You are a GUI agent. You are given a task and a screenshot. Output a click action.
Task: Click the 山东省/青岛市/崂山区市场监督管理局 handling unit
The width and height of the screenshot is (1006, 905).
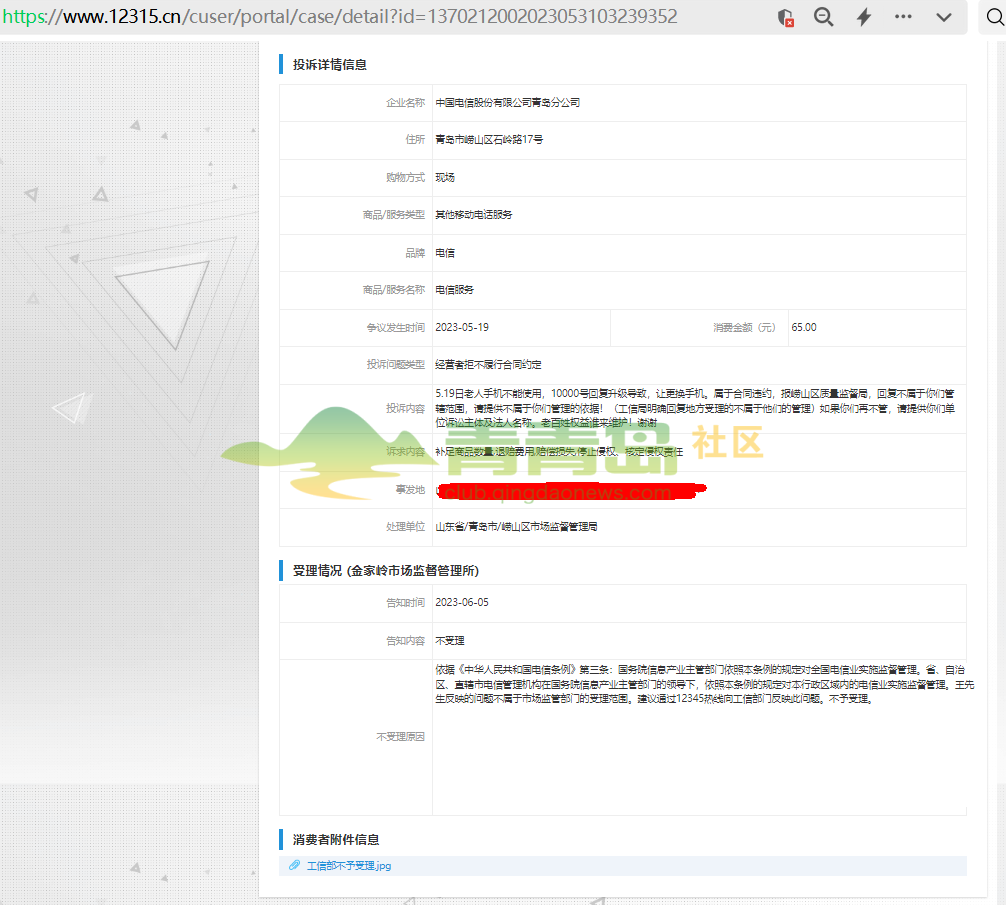point(516,527)
